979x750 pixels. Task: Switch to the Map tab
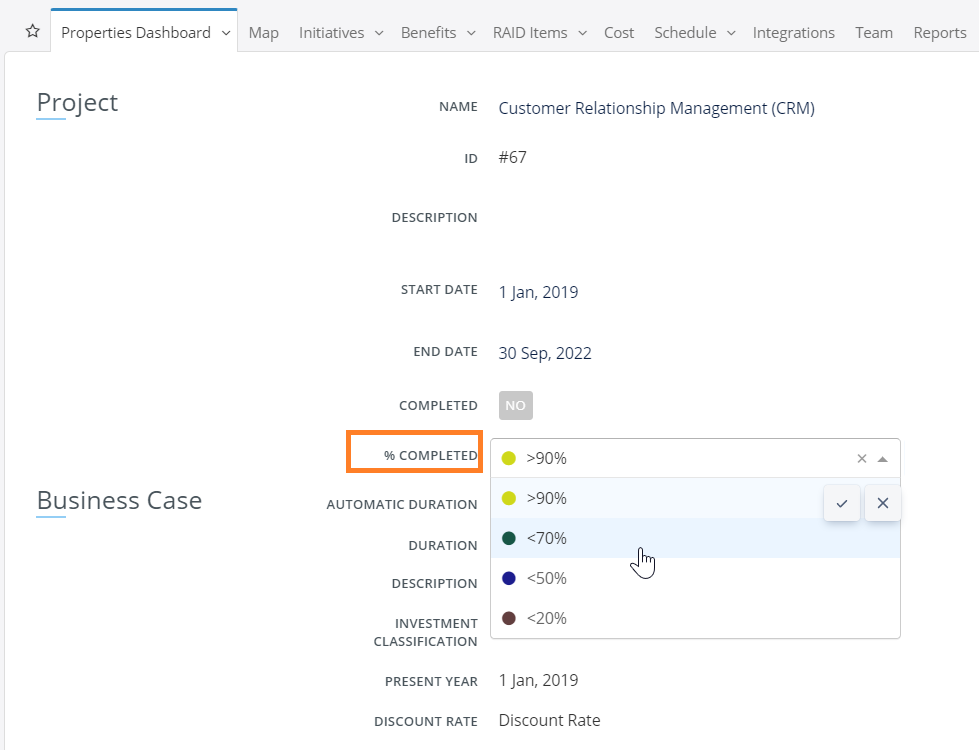264,33
